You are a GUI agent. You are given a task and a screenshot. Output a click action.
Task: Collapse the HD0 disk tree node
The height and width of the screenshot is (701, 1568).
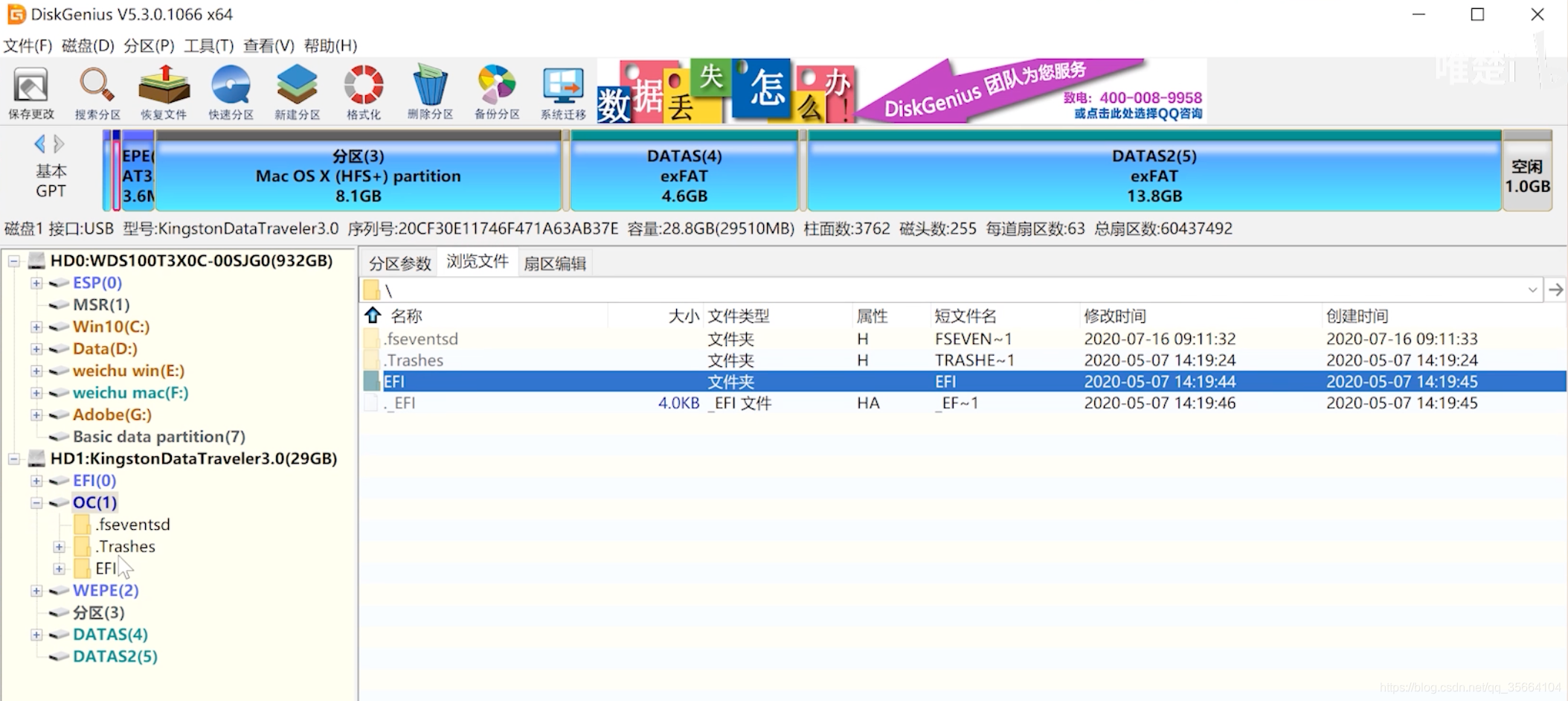(14, 260)
